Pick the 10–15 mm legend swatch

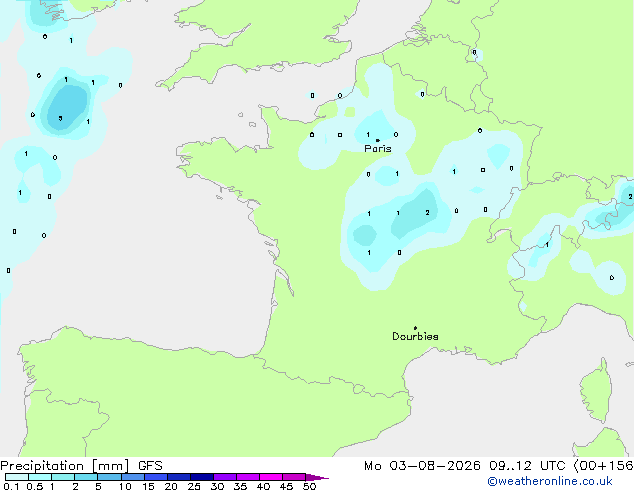(x=133, y=477)
